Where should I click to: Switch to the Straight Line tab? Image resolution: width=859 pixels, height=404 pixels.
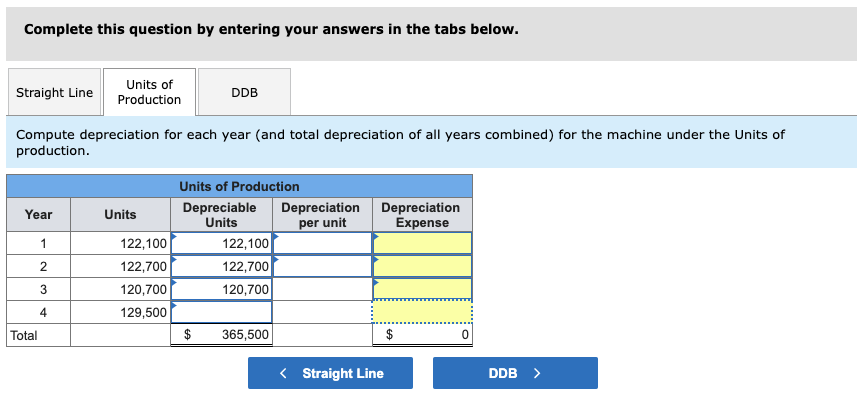click(x=54, y=93)
